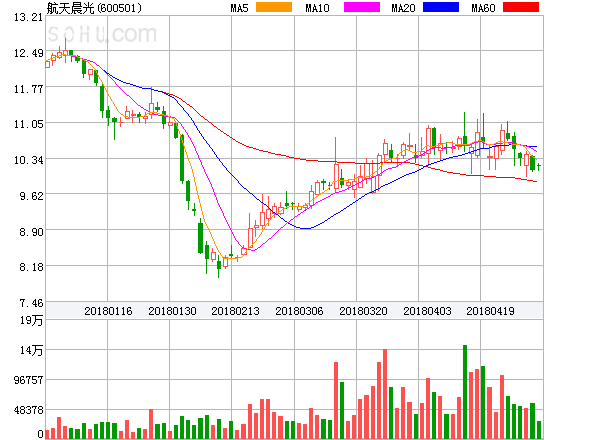Click the MA10 legend label
The image size is (600, 440).
click(317, 8)
